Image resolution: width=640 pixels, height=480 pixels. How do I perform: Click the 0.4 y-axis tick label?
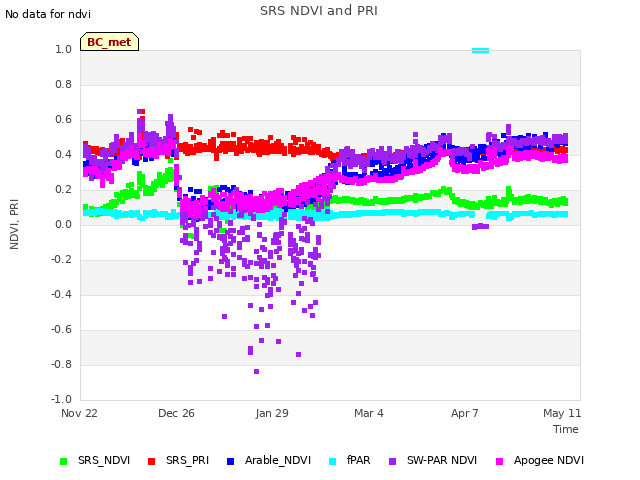pyautogui.click(x=63, y=155)
